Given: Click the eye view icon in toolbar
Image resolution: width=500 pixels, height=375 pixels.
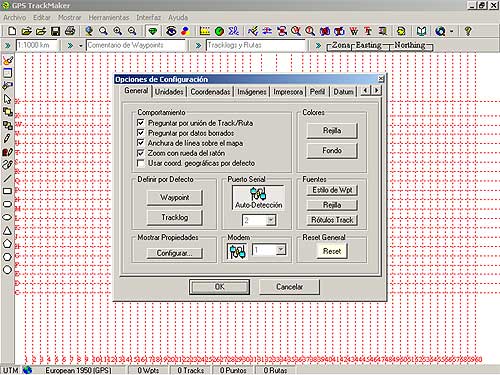Looking at the screenshot, I should click(171, 31).
